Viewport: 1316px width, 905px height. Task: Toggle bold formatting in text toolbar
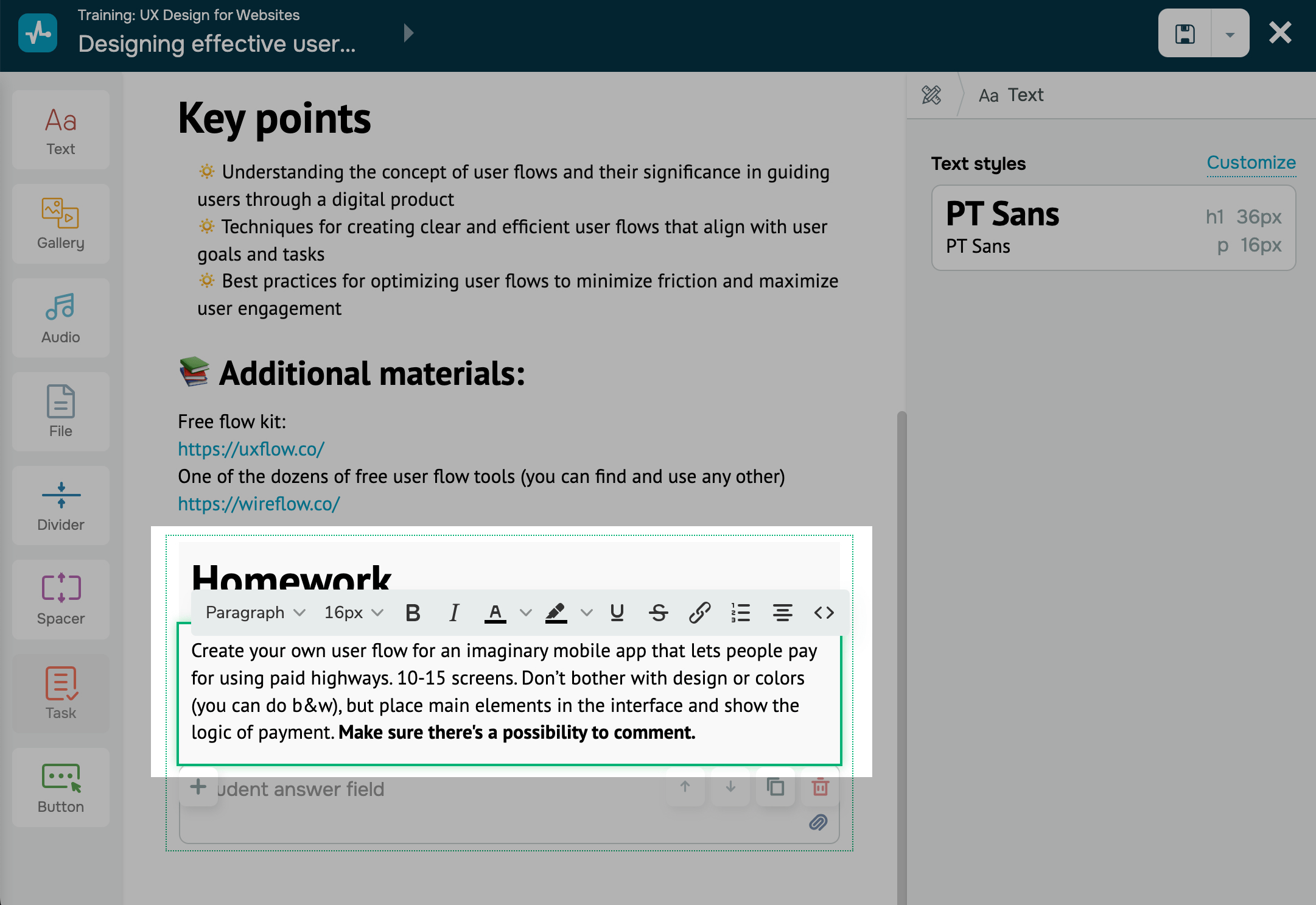click(413, 613)
